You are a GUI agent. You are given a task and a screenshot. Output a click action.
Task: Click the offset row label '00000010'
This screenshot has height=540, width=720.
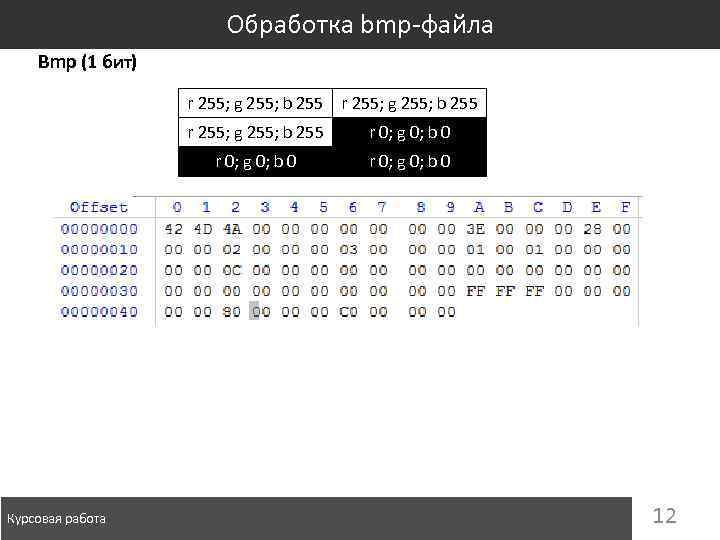[99, 249]
